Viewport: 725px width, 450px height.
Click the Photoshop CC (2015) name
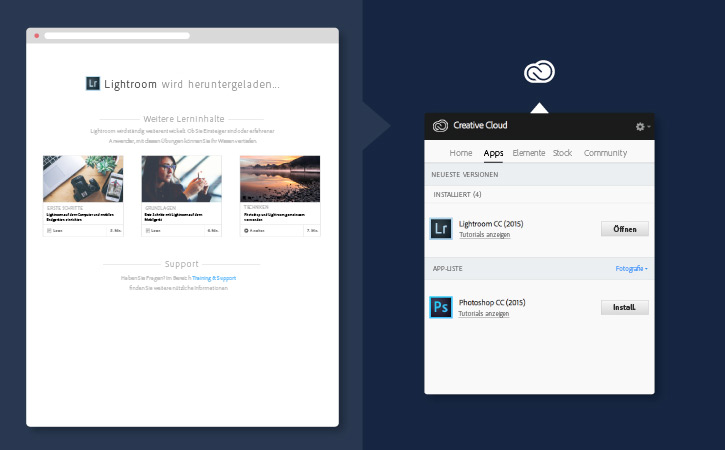(492, 302)
